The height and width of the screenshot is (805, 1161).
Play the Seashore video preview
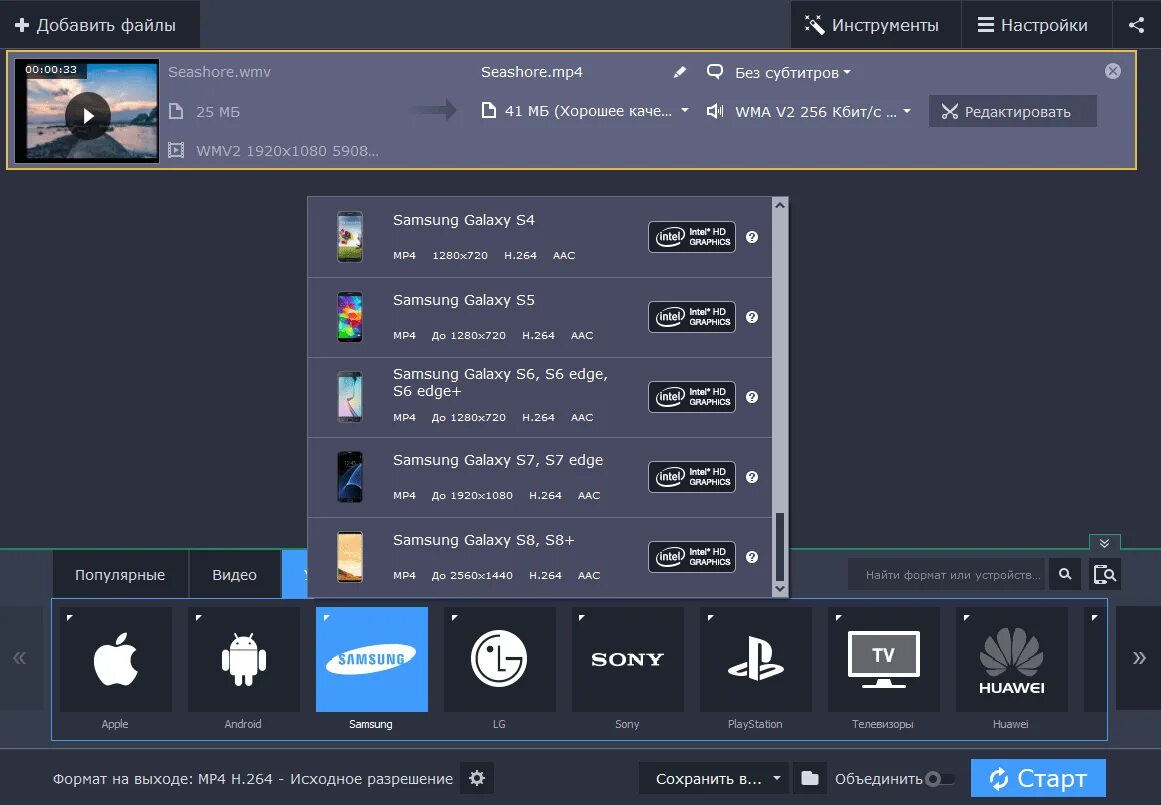coord(87,116)
